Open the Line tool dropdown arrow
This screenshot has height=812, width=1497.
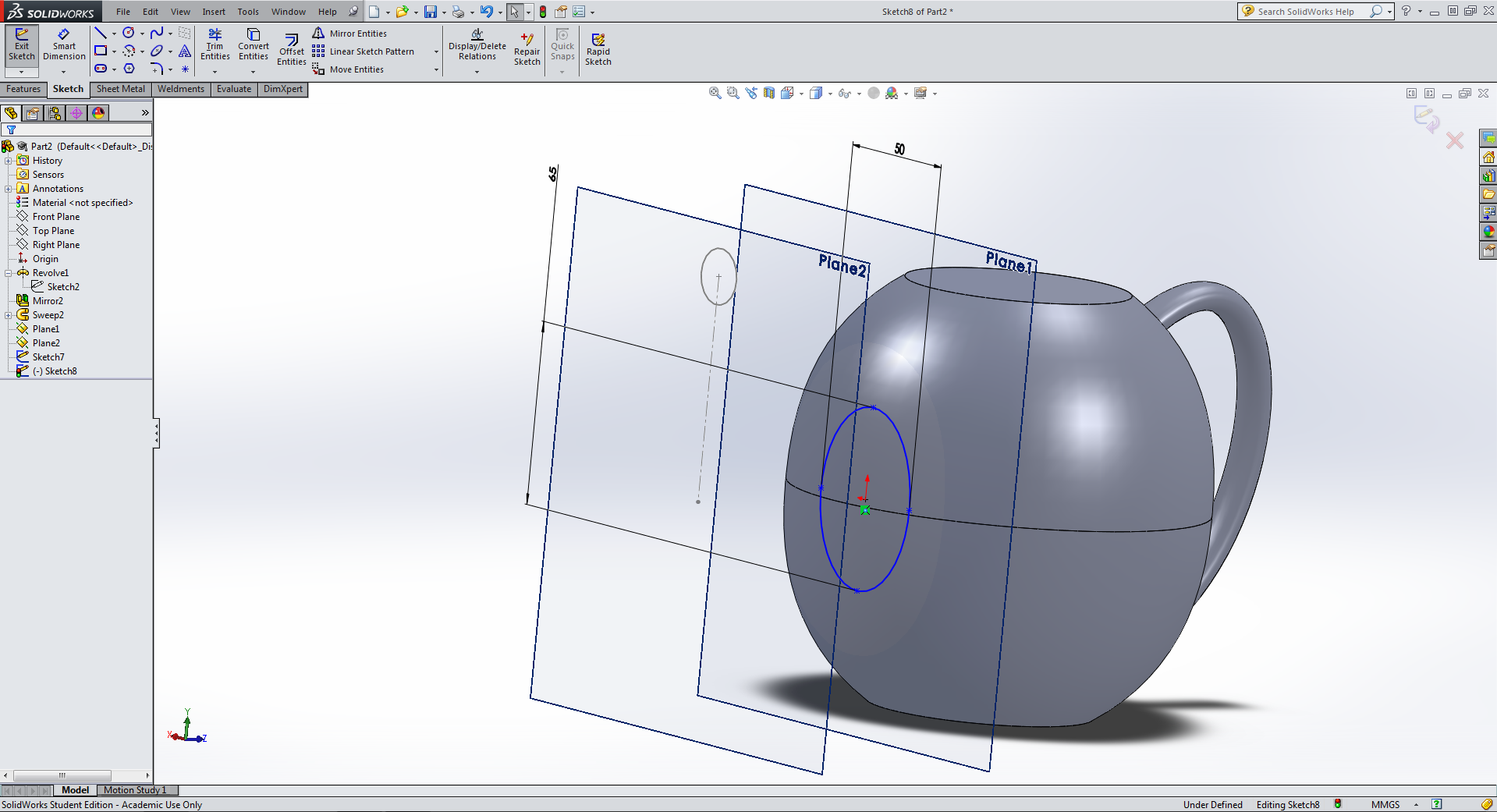pos(114,34)
